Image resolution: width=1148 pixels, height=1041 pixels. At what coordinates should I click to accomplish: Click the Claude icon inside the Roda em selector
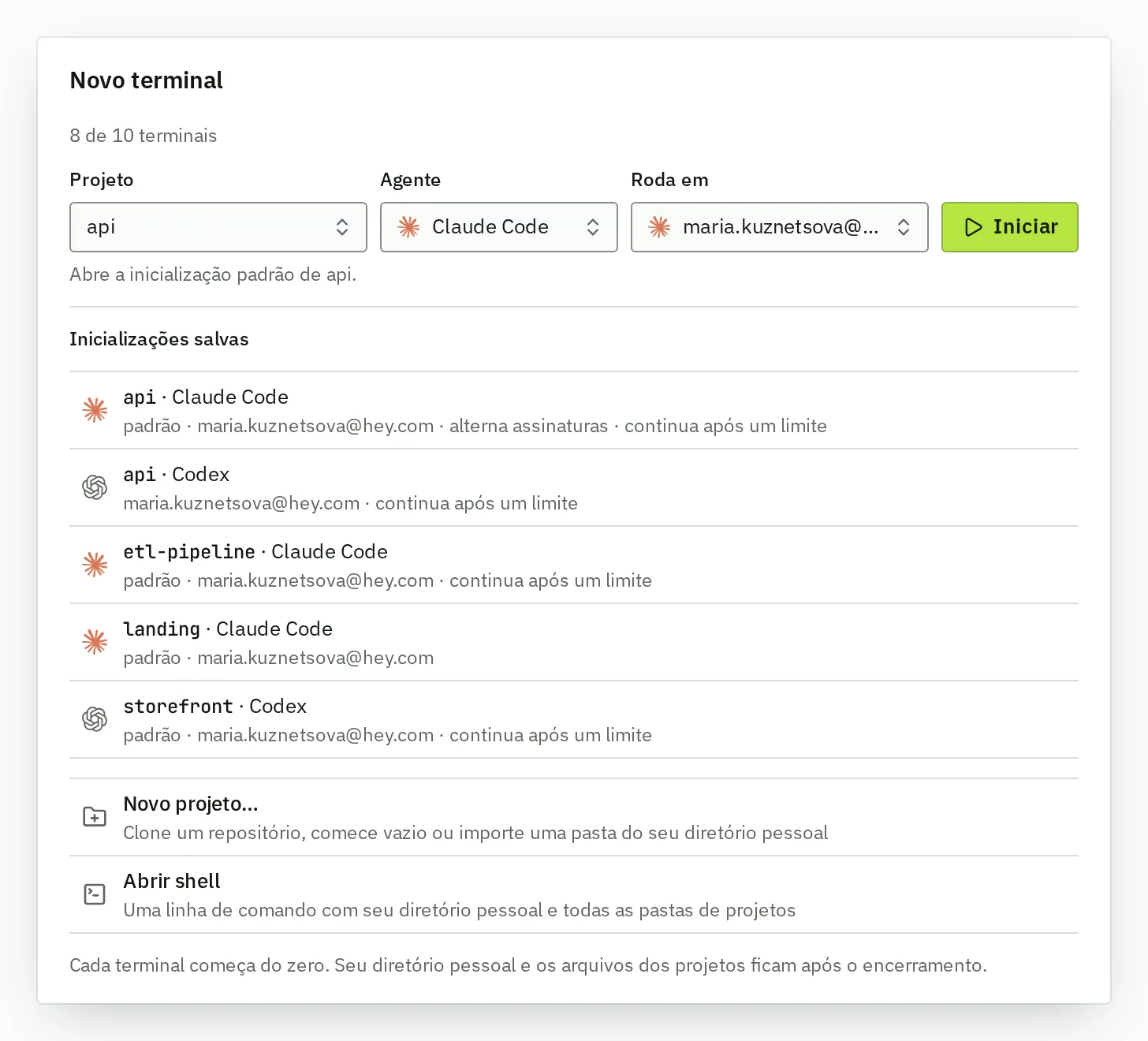pos(659,227)
